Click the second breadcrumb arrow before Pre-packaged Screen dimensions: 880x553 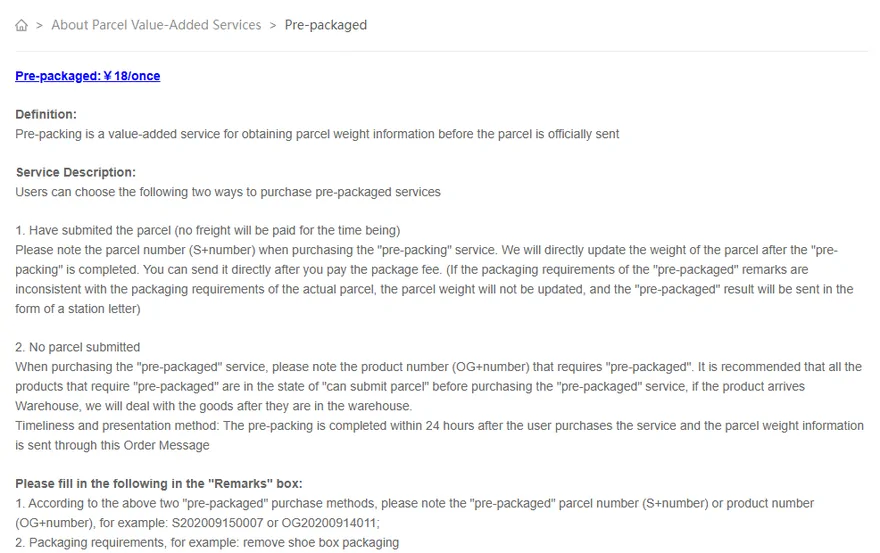pos(273,25)
